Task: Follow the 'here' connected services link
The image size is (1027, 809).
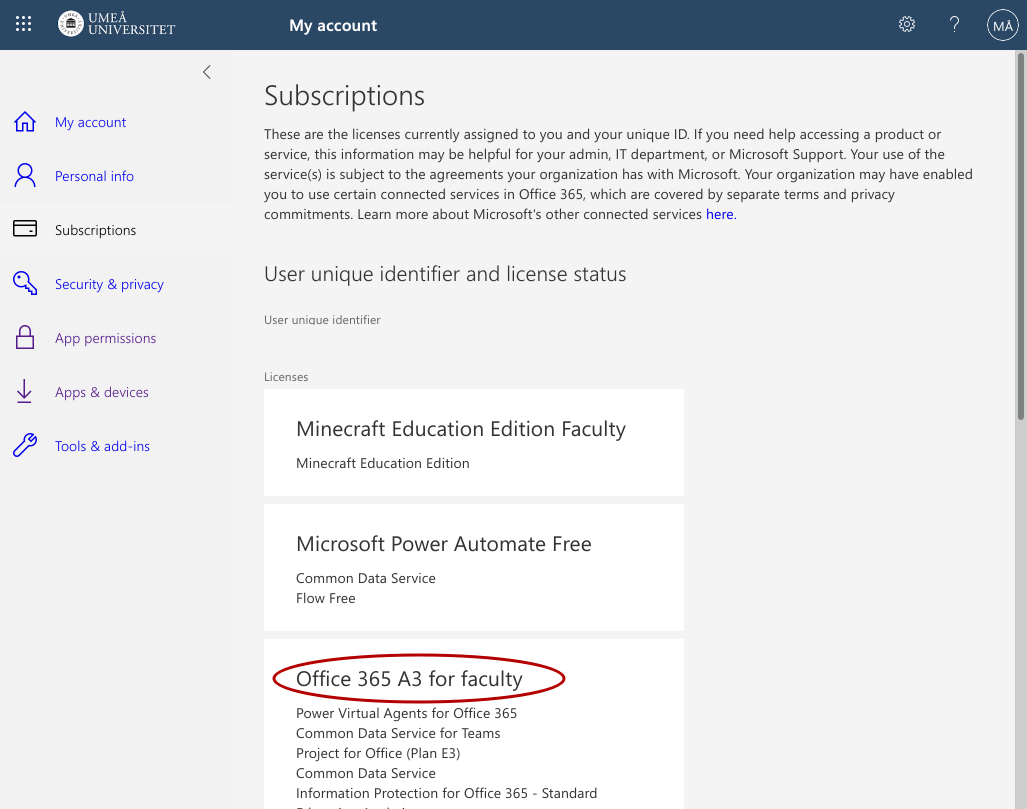Action: [719, 214]
